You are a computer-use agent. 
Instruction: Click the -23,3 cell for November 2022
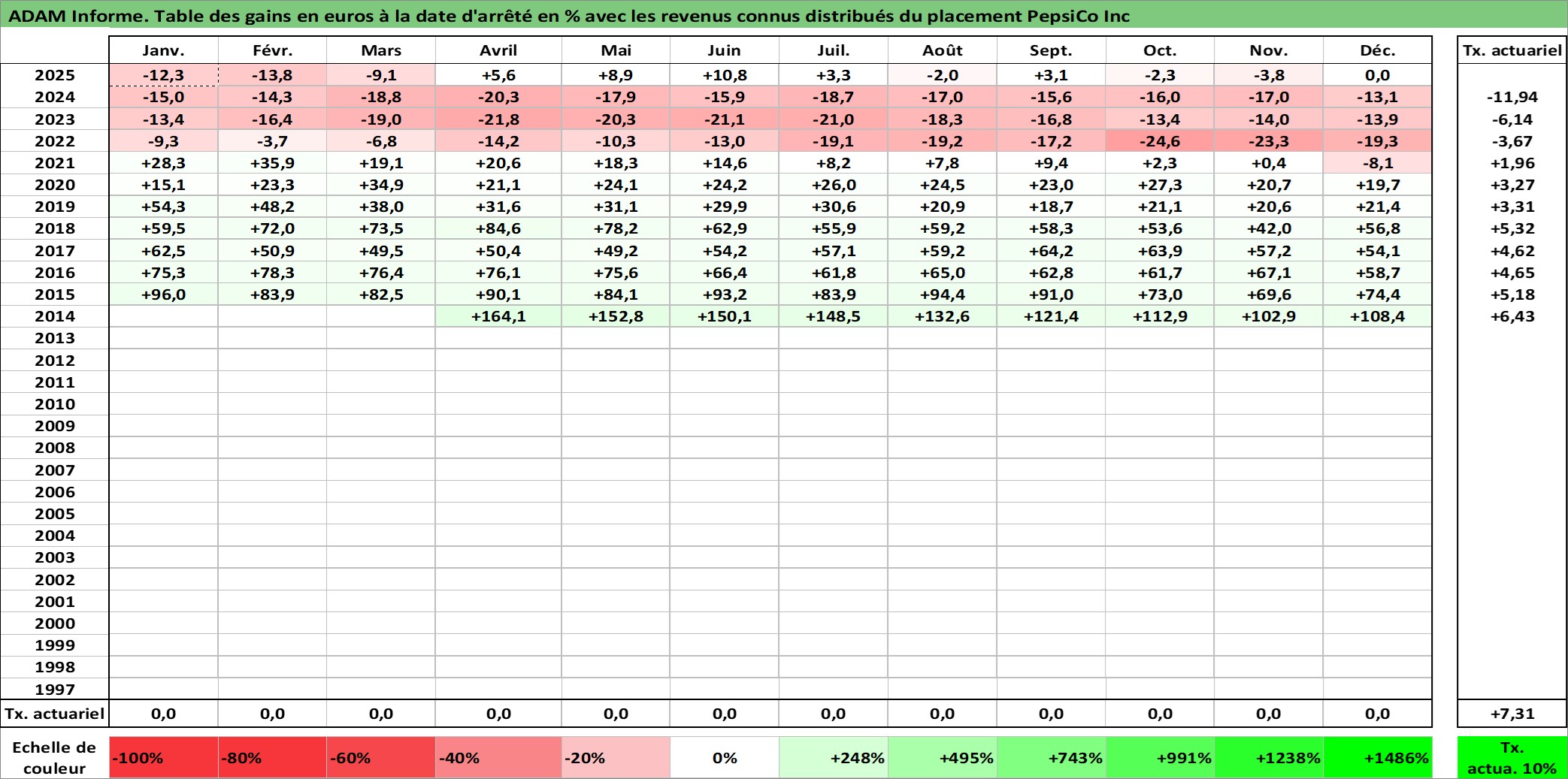pyautogui.click(x=1268, y=141)
